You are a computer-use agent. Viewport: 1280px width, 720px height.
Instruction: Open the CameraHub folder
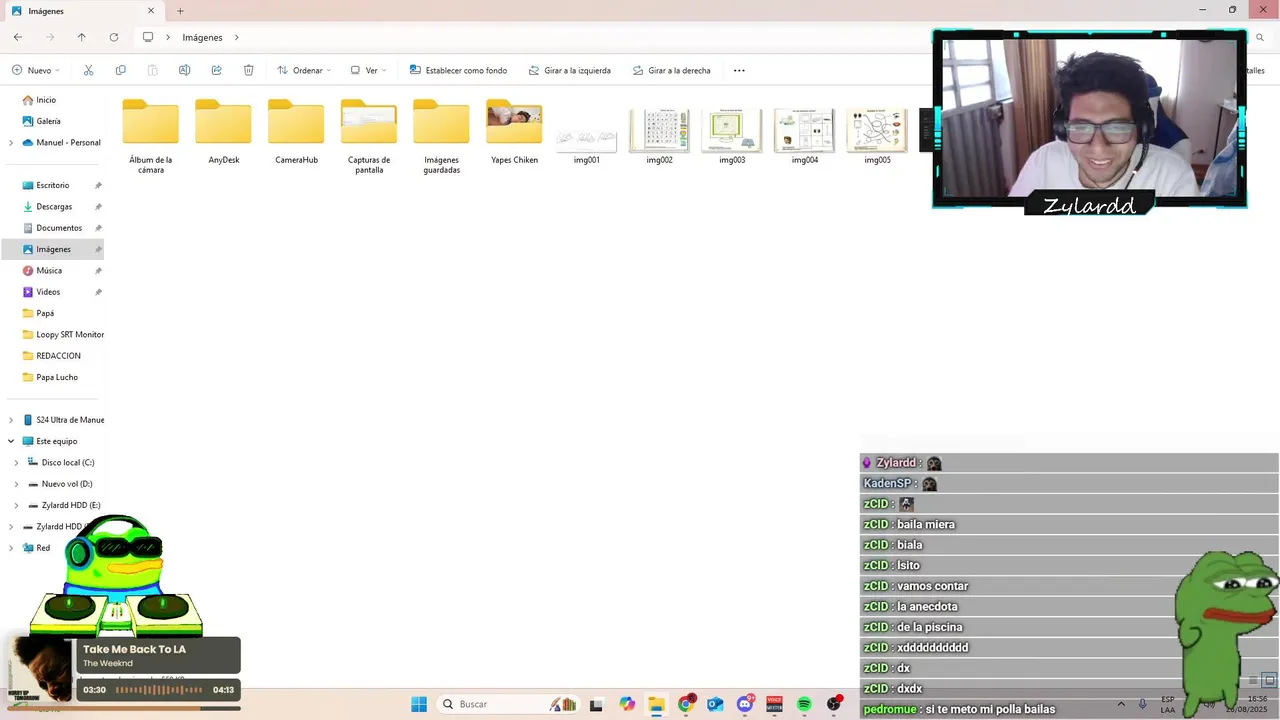point(296,131)
